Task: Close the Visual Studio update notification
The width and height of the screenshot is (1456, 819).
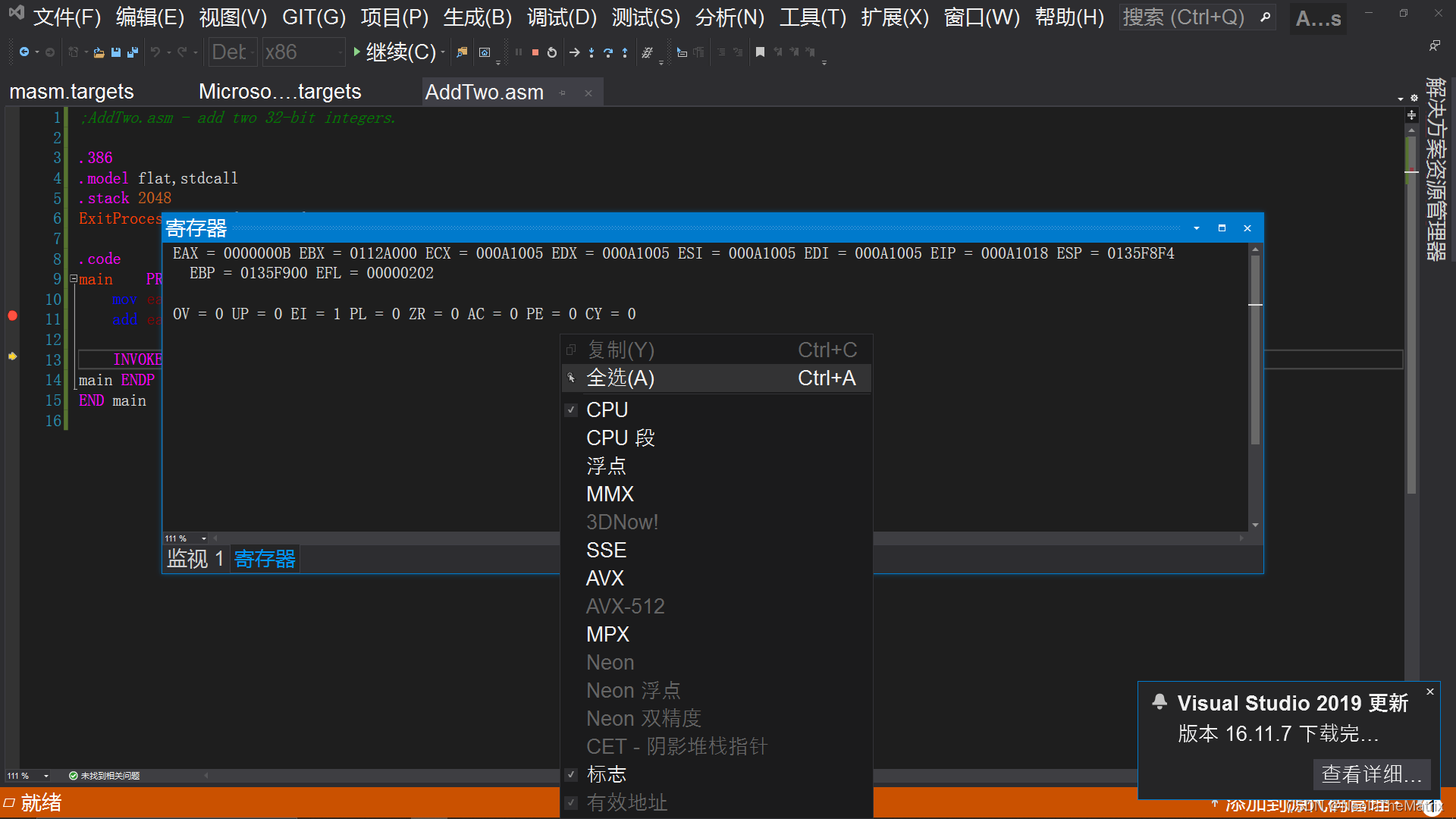Action: (1430, 692)
